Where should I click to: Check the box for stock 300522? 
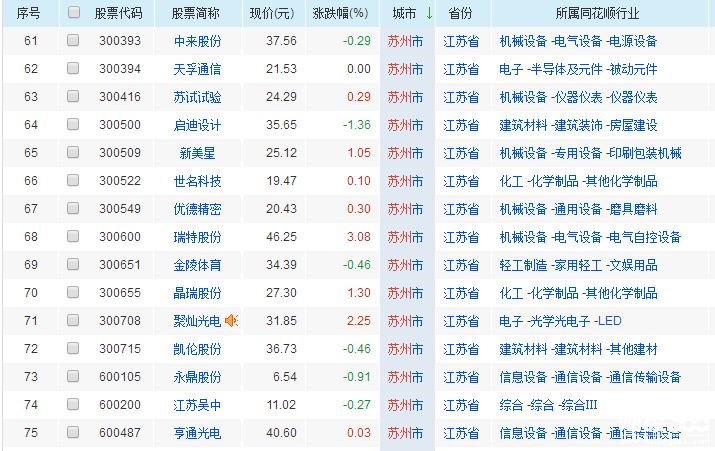click(73, 180)
